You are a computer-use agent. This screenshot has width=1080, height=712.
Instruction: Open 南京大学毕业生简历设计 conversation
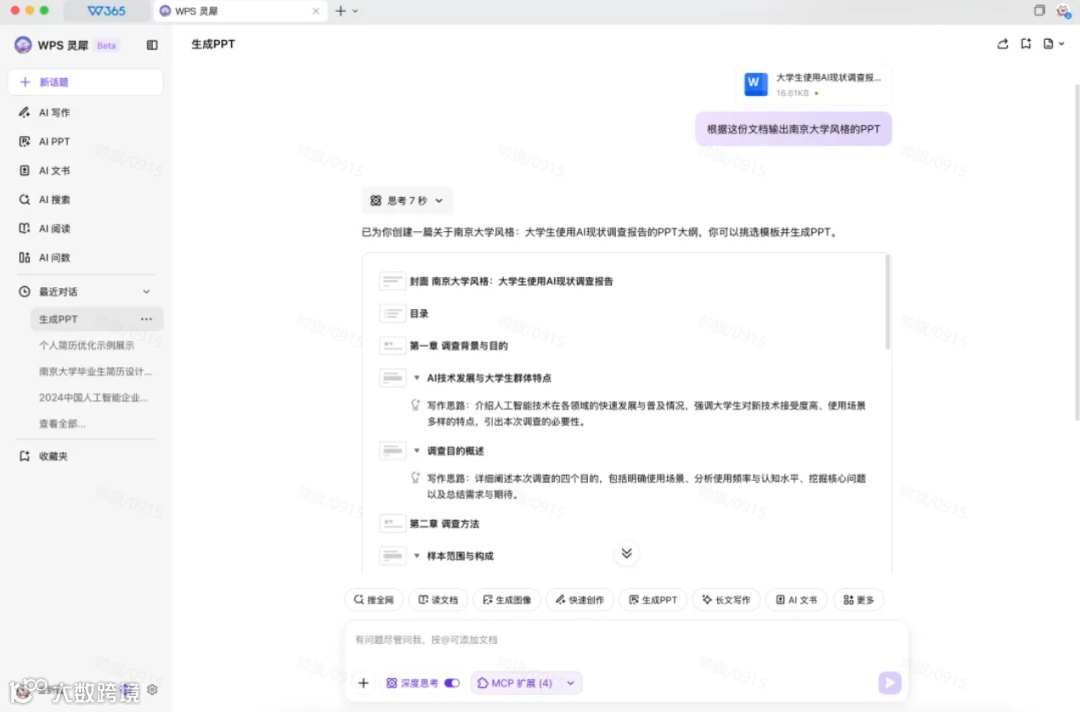[95, 371]
